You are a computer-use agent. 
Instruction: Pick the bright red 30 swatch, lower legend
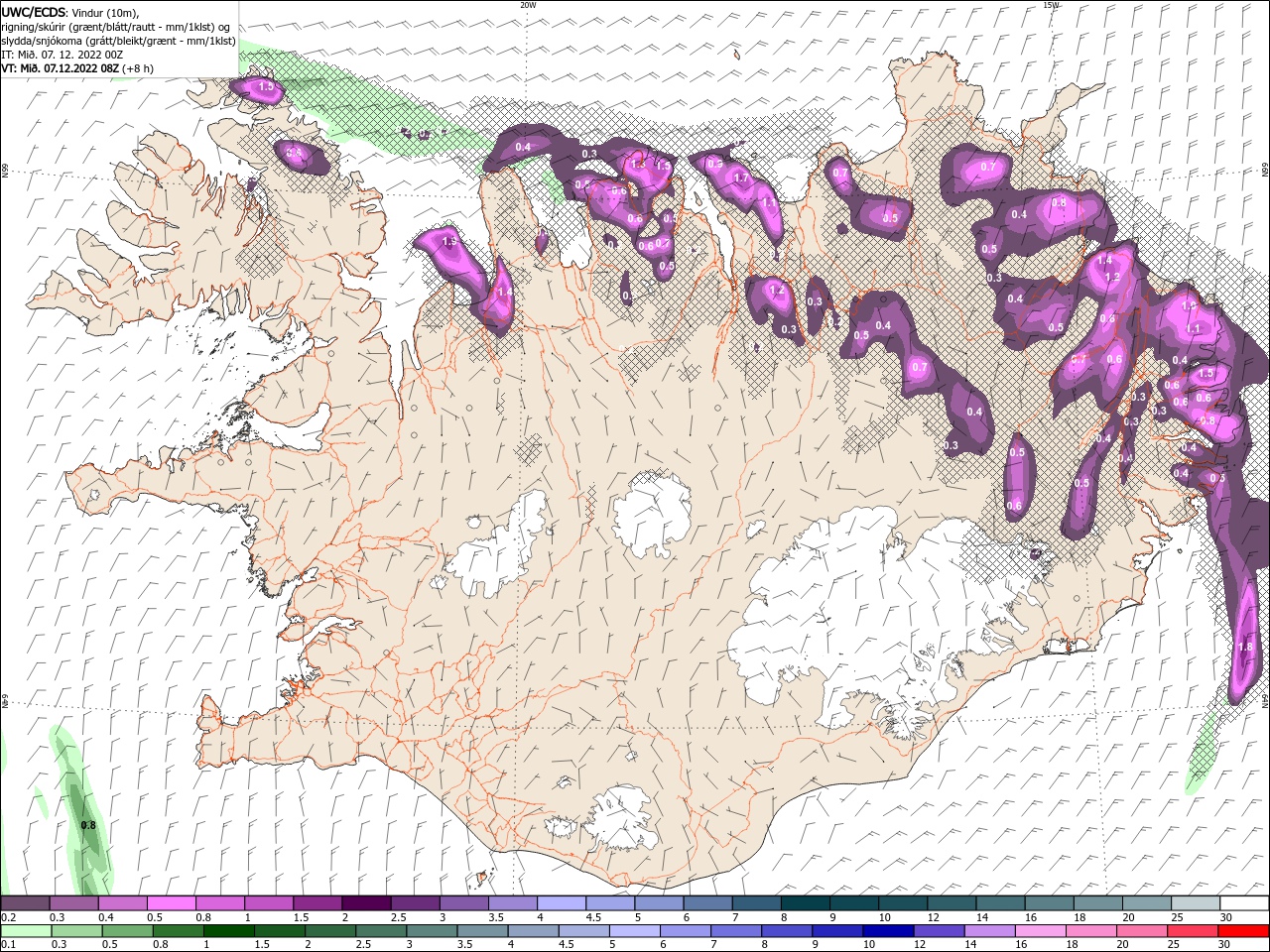[1243, 930]
